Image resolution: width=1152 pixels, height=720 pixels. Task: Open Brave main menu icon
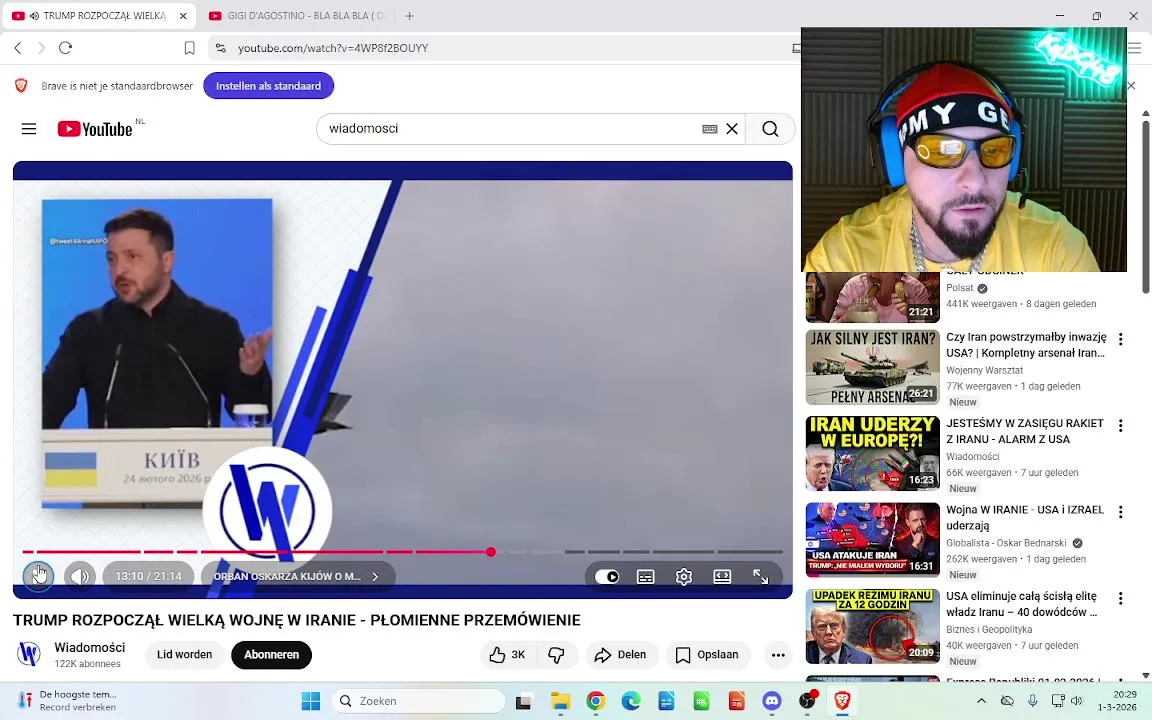1135,48
